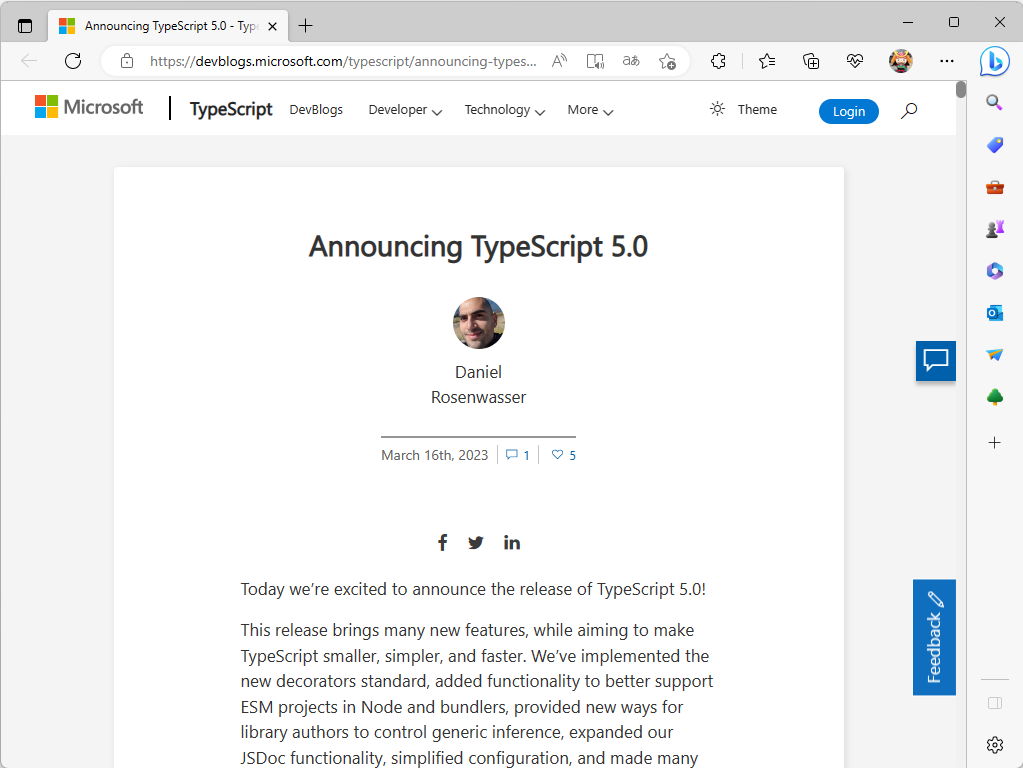Open the Settings and more ellipsis menu
Screen dimensions: 1023x768
947,61
